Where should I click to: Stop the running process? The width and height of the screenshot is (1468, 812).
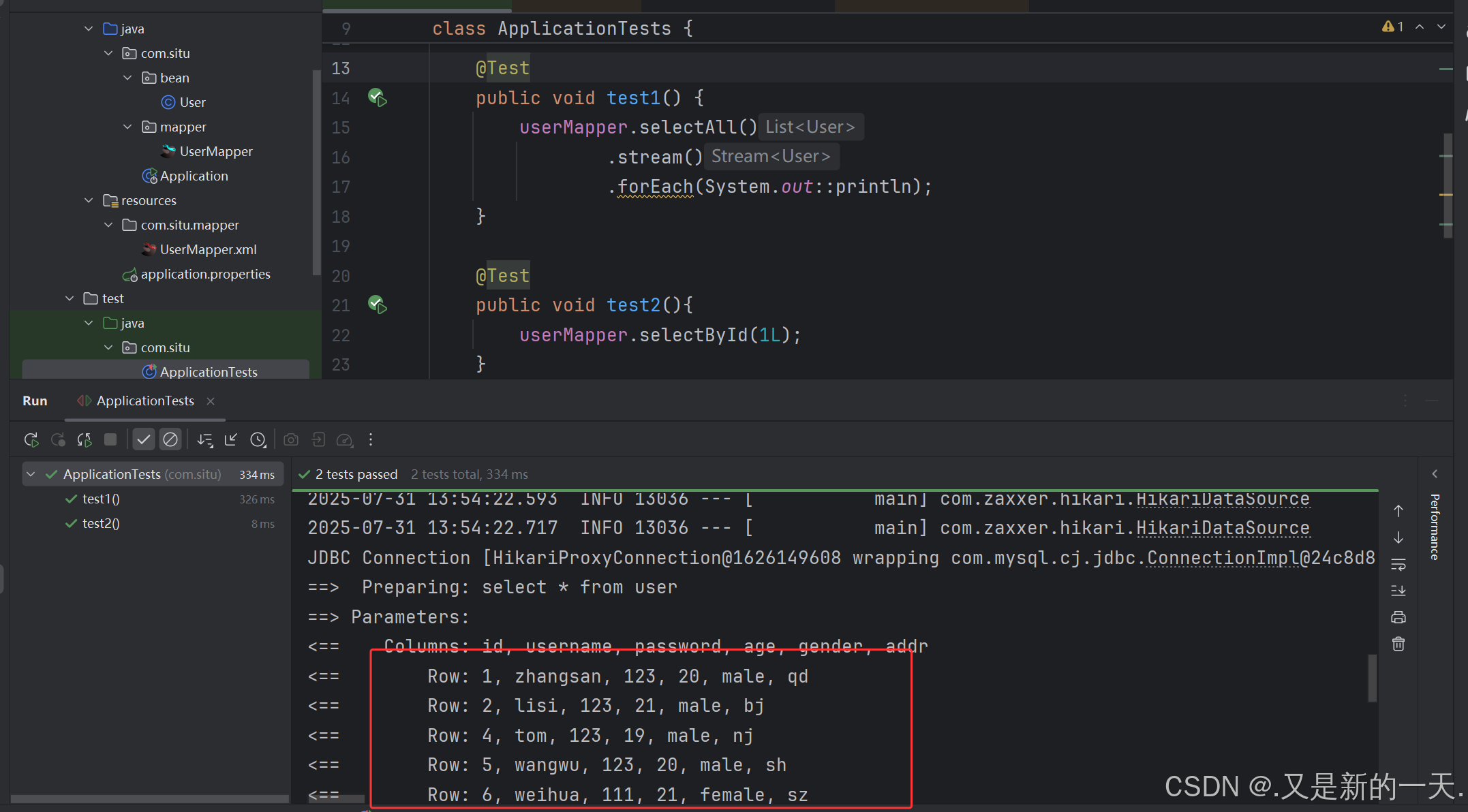pos(110,440)
